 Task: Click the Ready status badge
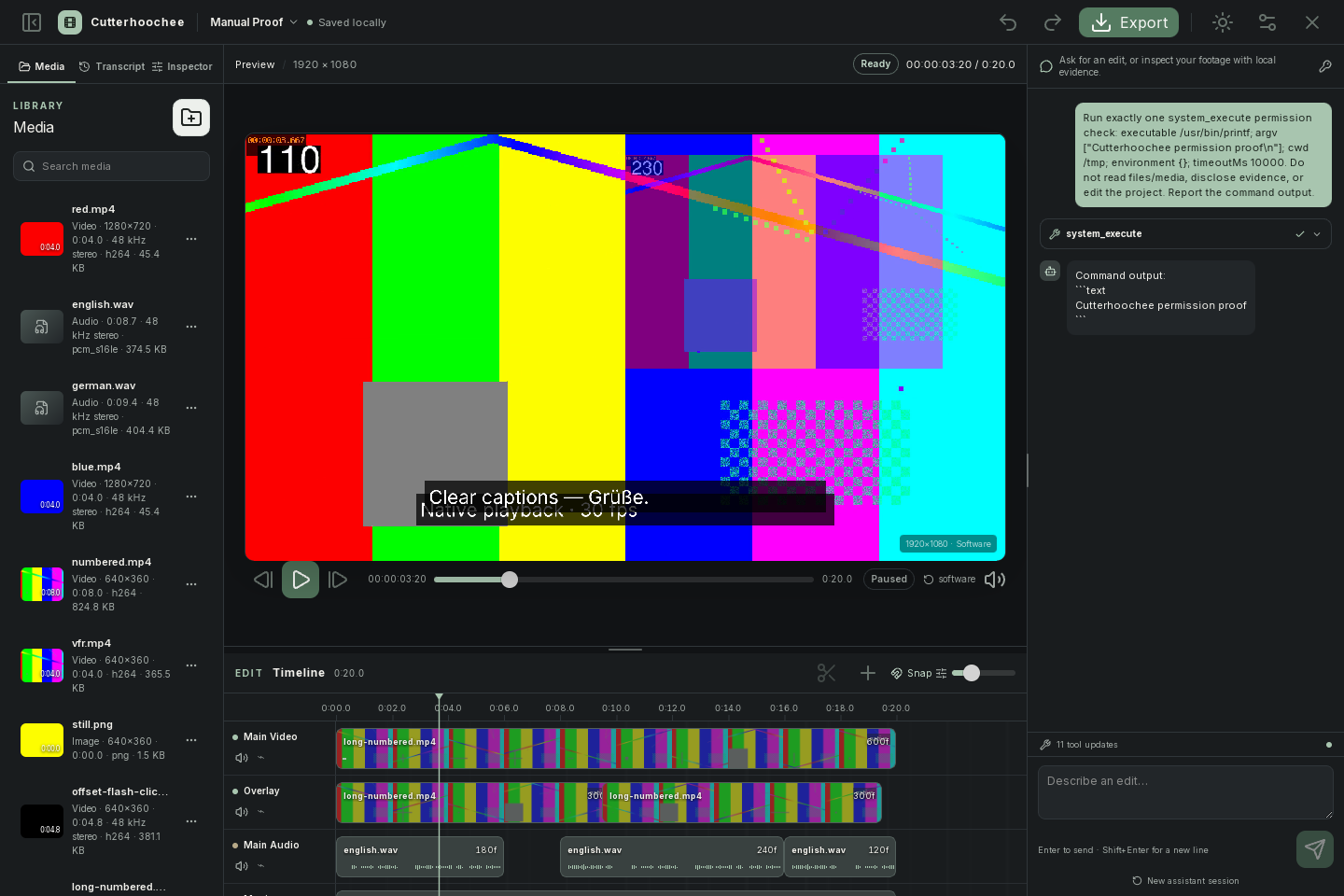click(x=875, y=64)
